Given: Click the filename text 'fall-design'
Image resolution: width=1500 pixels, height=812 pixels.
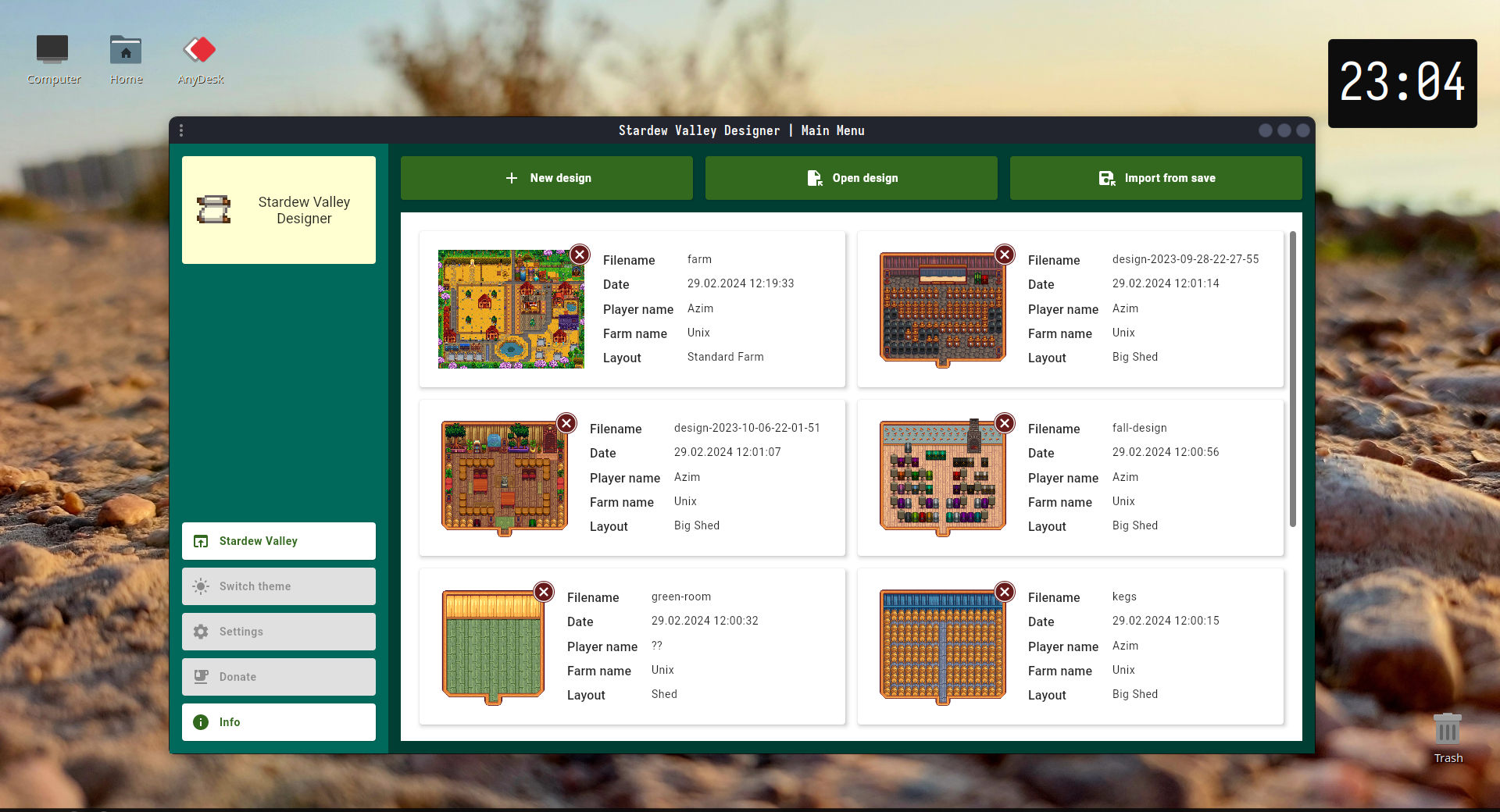Looking at the screenshot, I should (x=1140, y=428).
